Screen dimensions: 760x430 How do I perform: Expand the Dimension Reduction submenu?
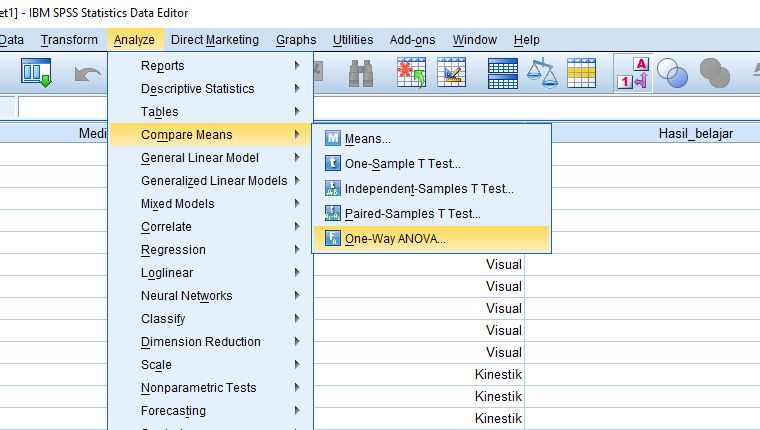tap(210, 342)
